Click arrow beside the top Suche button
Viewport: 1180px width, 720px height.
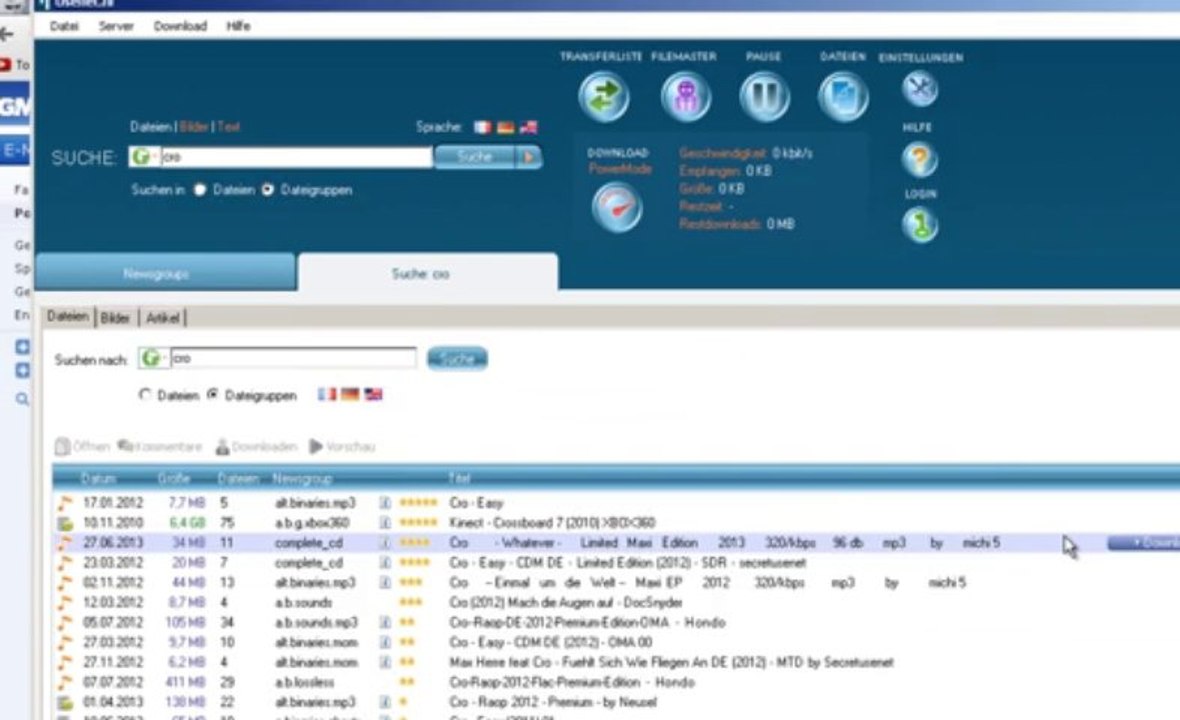pyautogui.click(x=529, y=157)
